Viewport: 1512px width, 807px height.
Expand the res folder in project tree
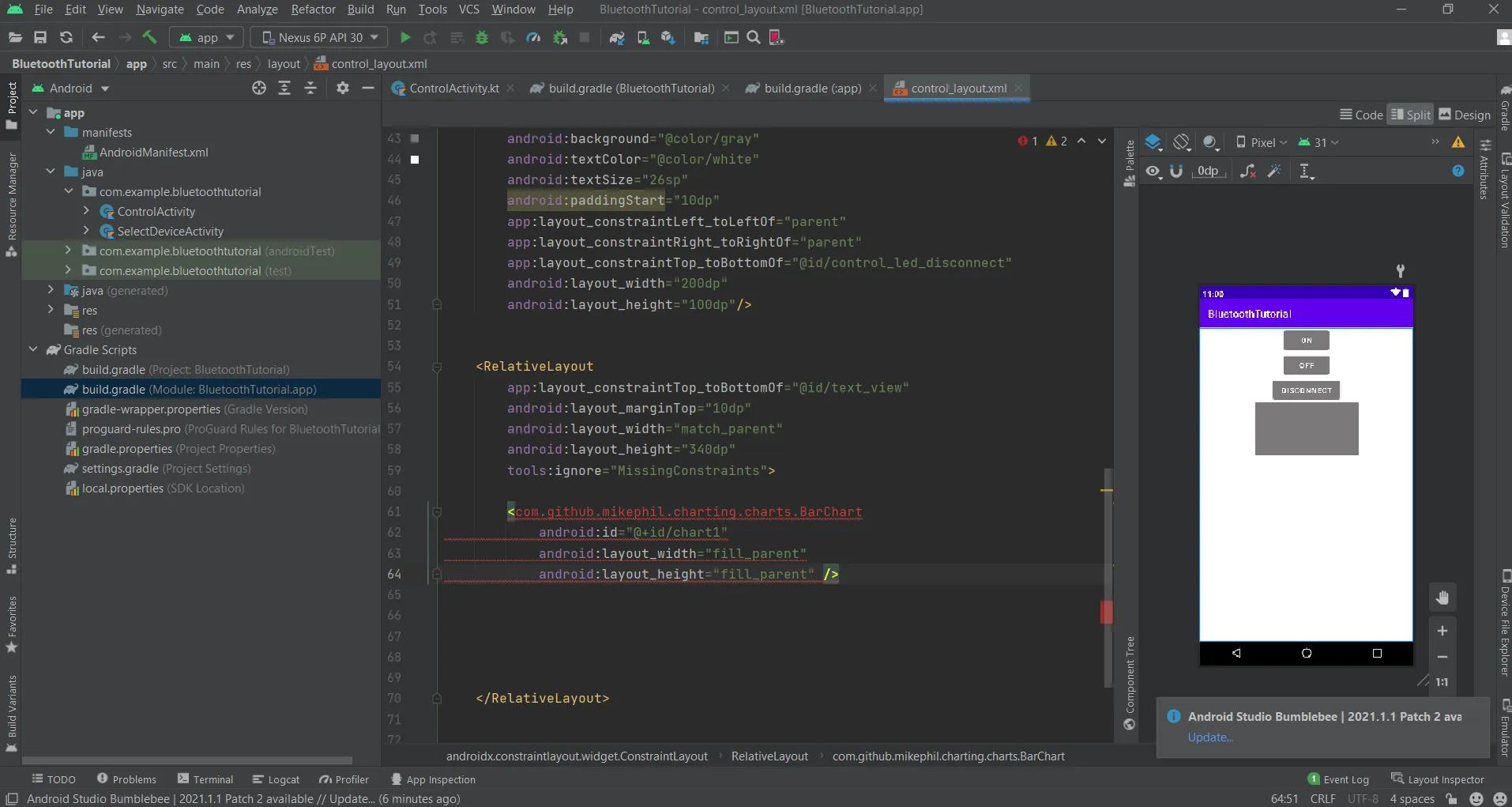(x=51, y=310)
